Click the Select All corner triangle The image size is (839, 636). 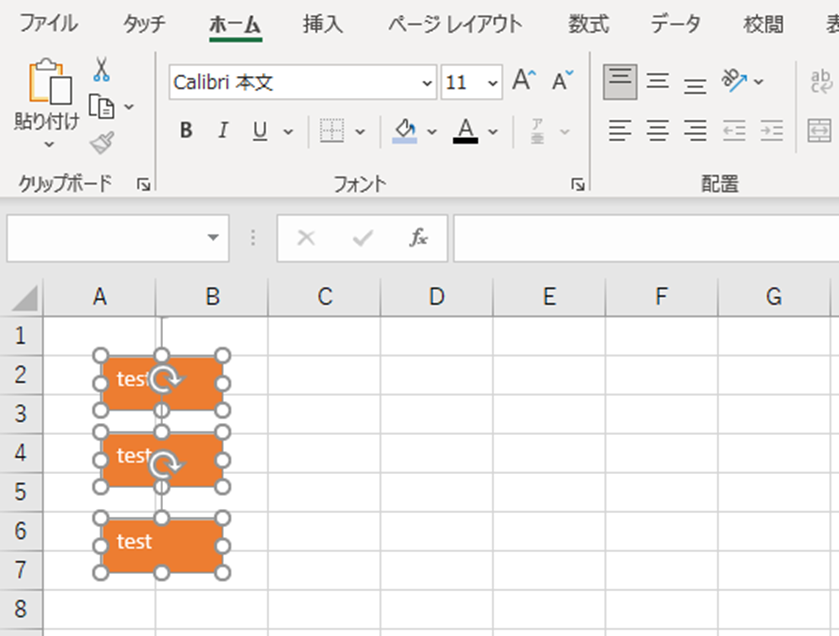(x=25, y=297)
